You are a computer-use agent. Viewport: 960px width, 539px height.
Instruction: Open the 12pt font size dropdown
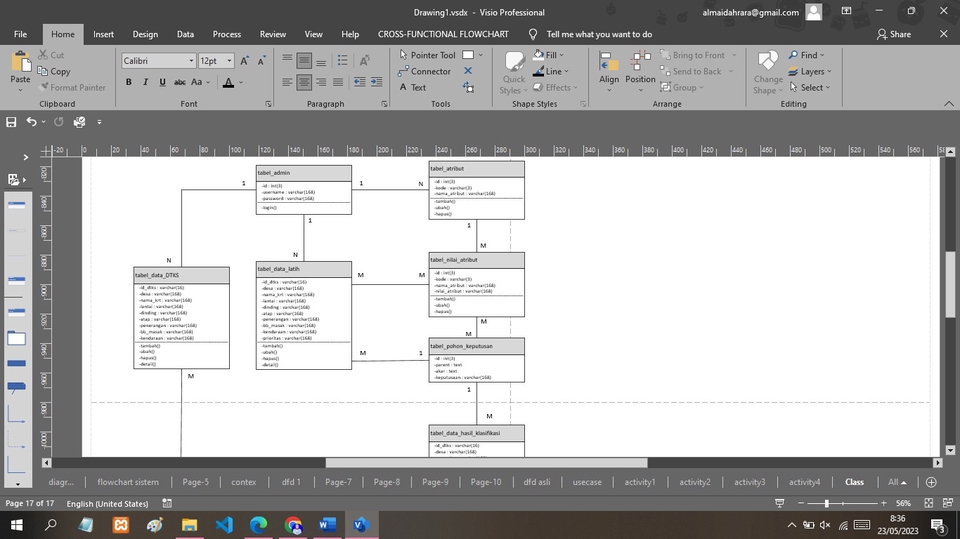(230, 61)
